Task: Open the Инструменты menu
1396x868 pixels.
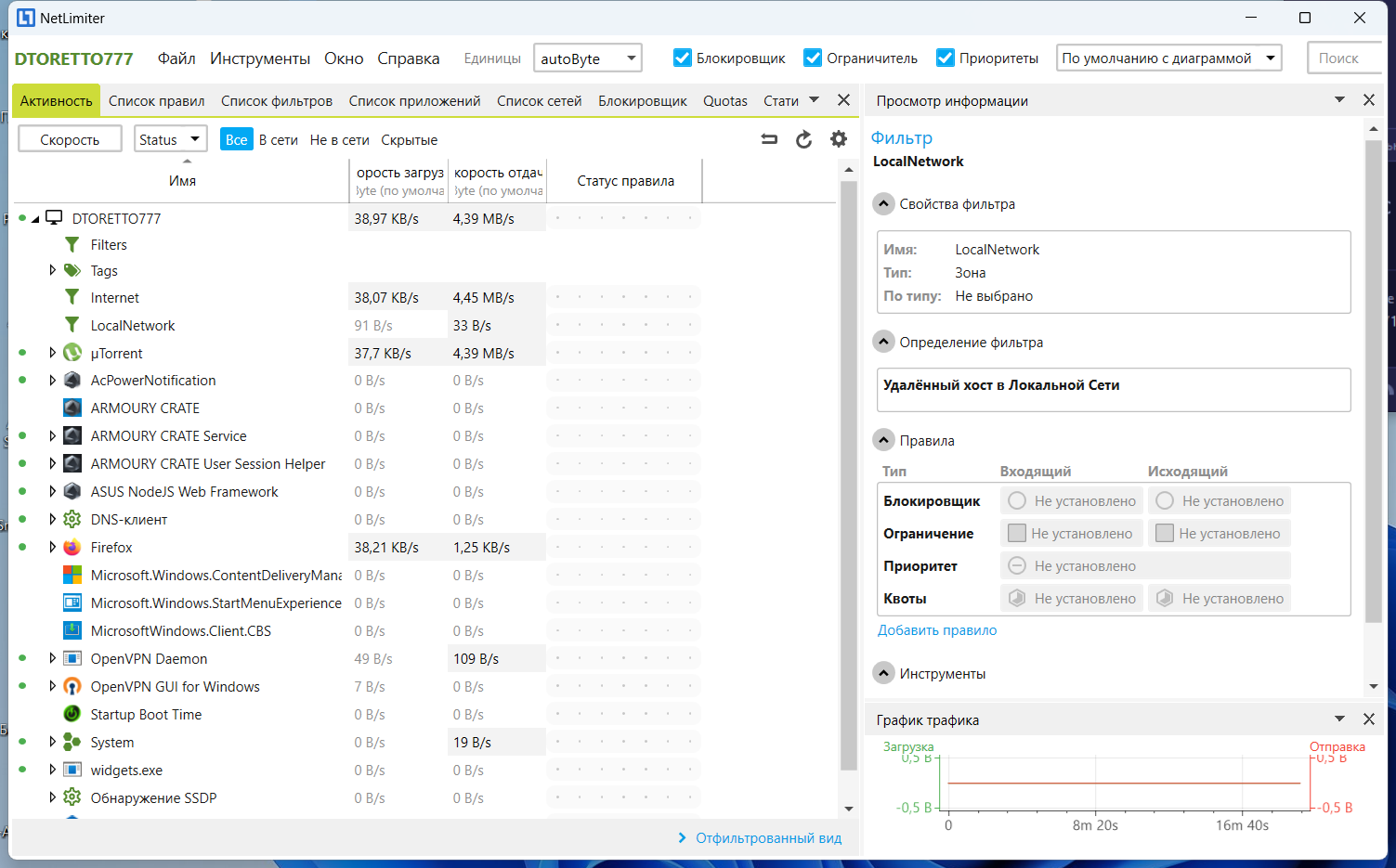Action: (260, 58)
